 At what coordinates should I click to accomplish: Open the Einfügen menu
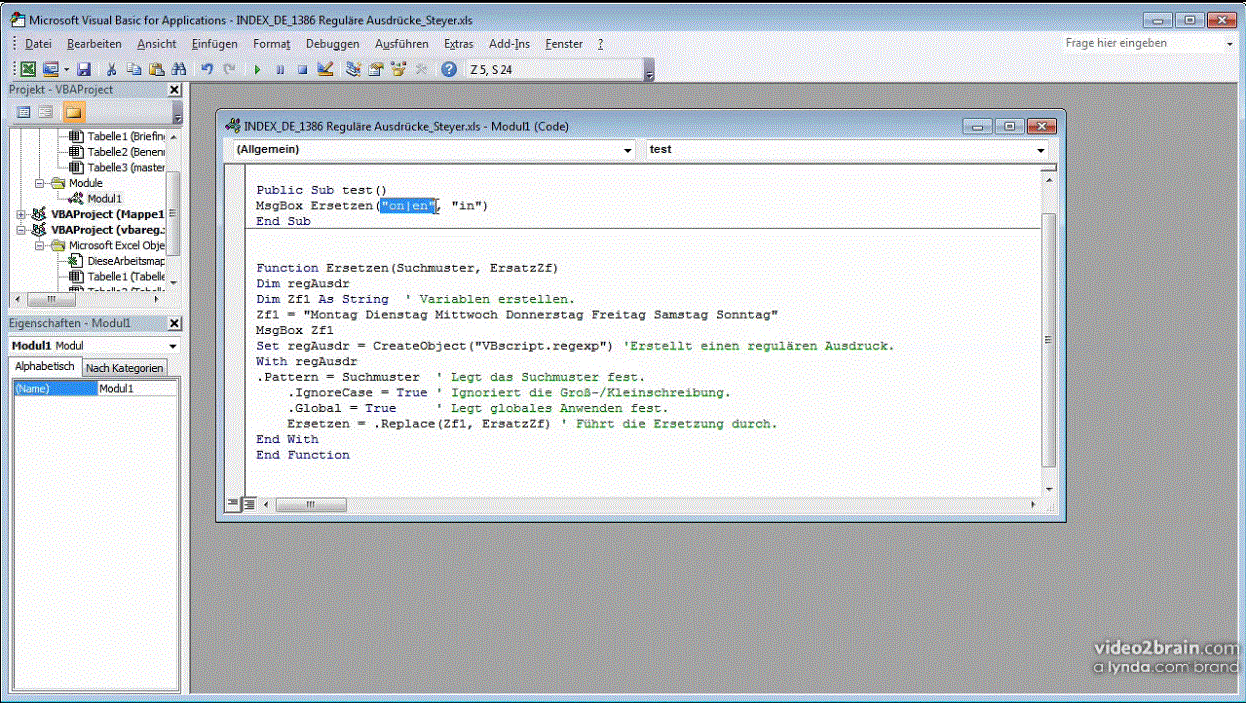[x=215, y=44]
